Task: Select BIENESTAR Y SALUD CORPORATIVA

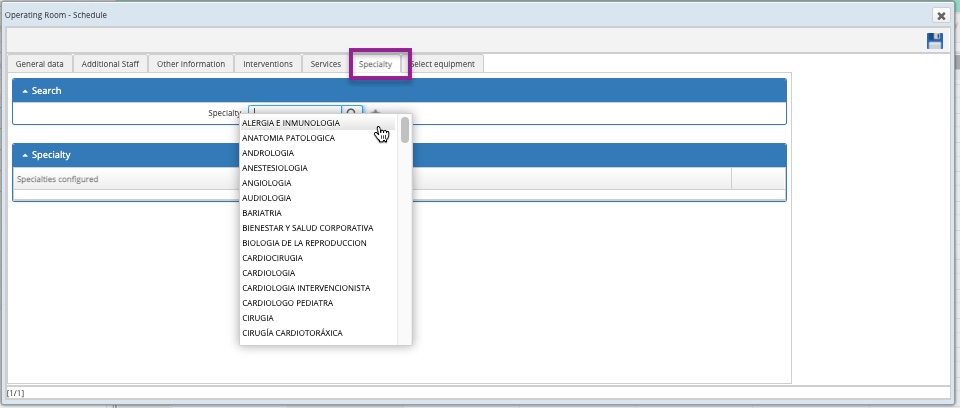Action: [318, 229]
